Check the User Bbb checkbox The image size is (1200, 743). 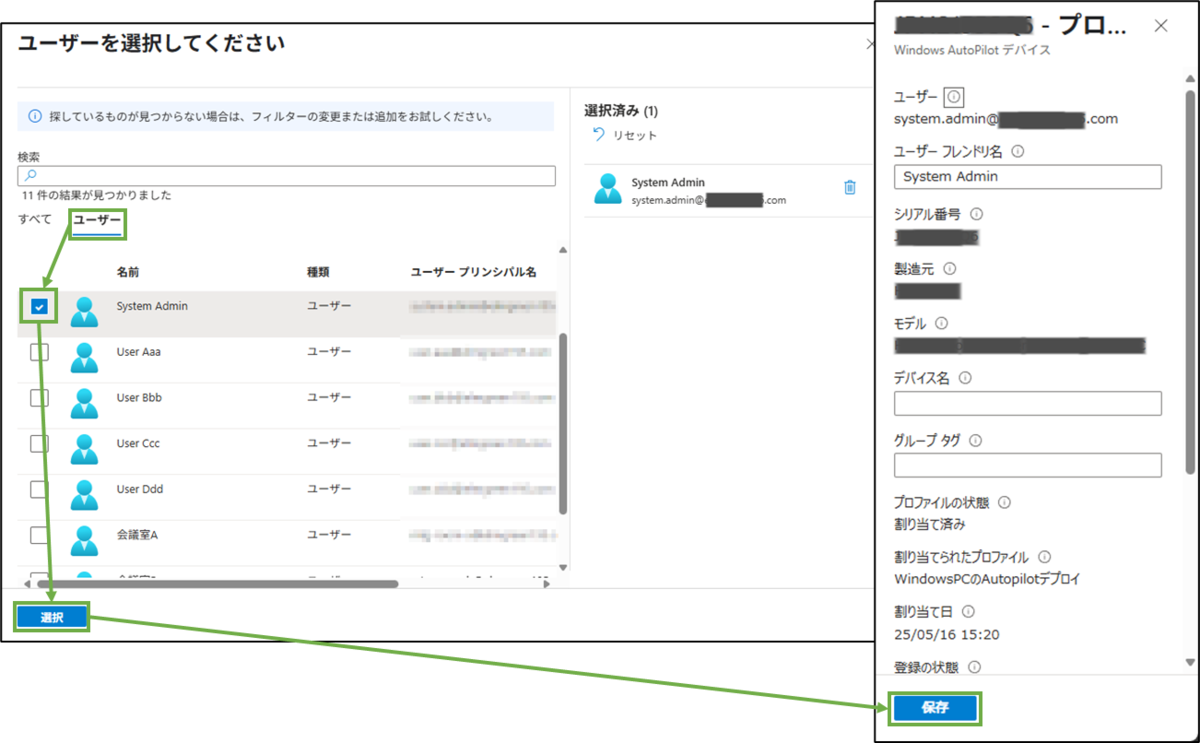[x=39, y=398]
